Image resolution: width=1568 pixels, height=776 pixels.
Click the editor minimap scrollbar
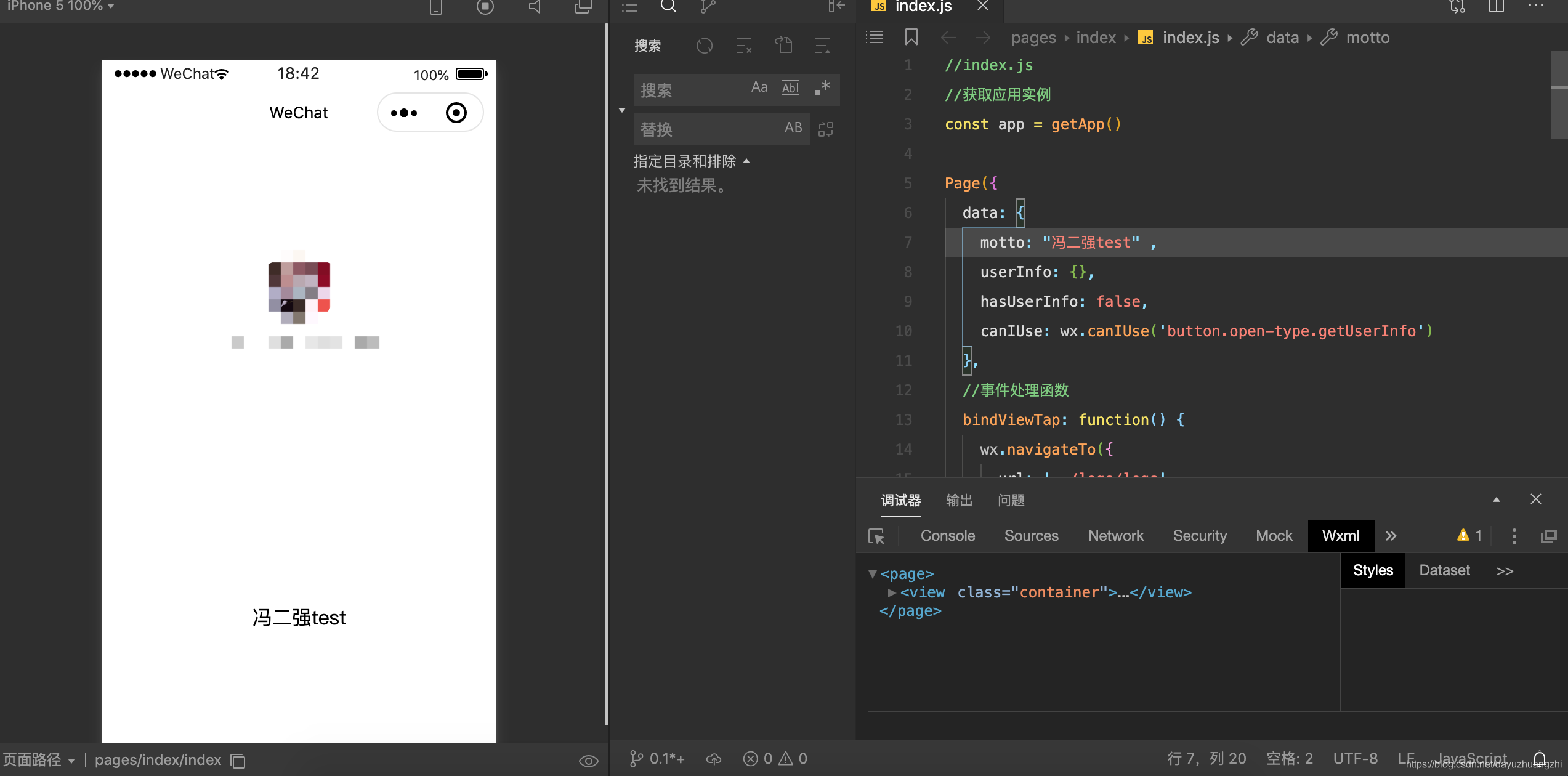pyautogui.click(x=1558, y=95)
